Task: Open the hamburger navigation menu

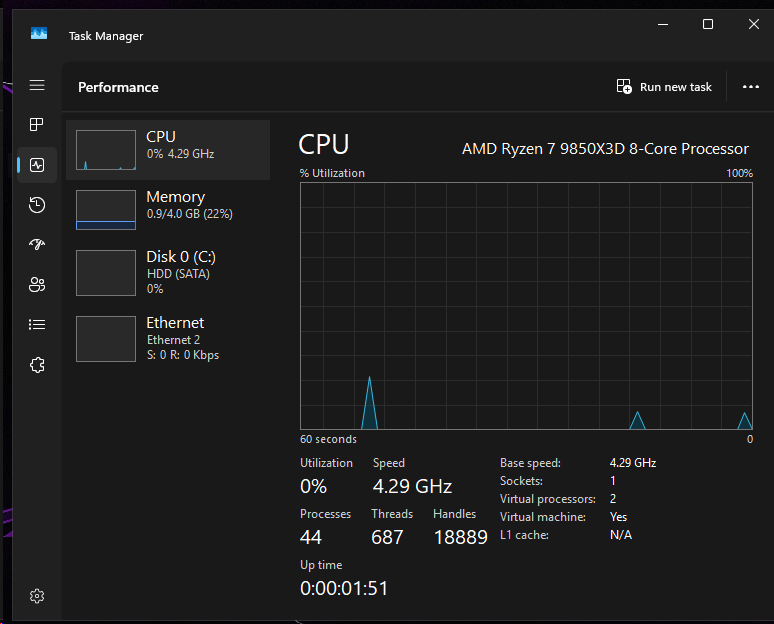Action: 37,85
